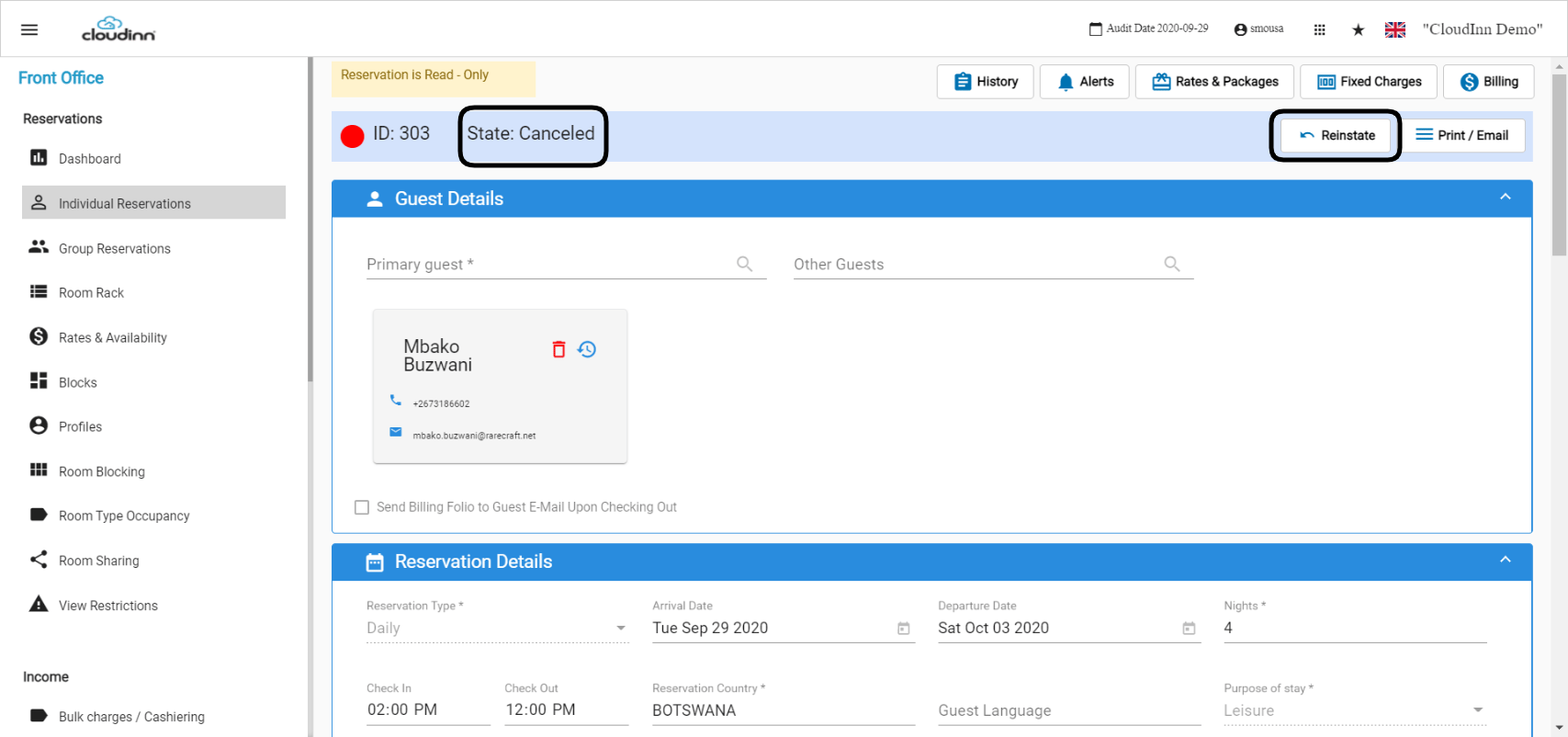The image size is (1568, 737).
Task: Reinstate the canceled reservation
Action: tap(1337, 135)
